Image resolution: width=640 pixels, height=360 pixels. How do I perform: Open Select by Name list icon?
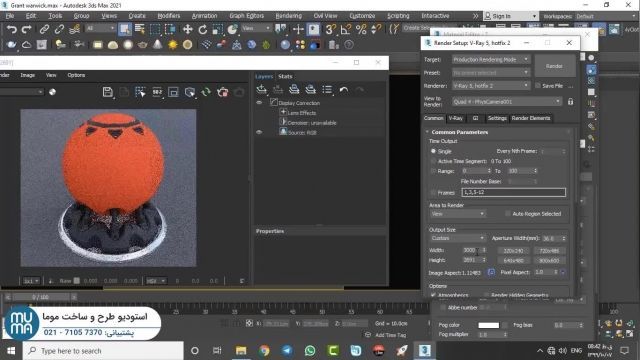[x=140, y=29]
